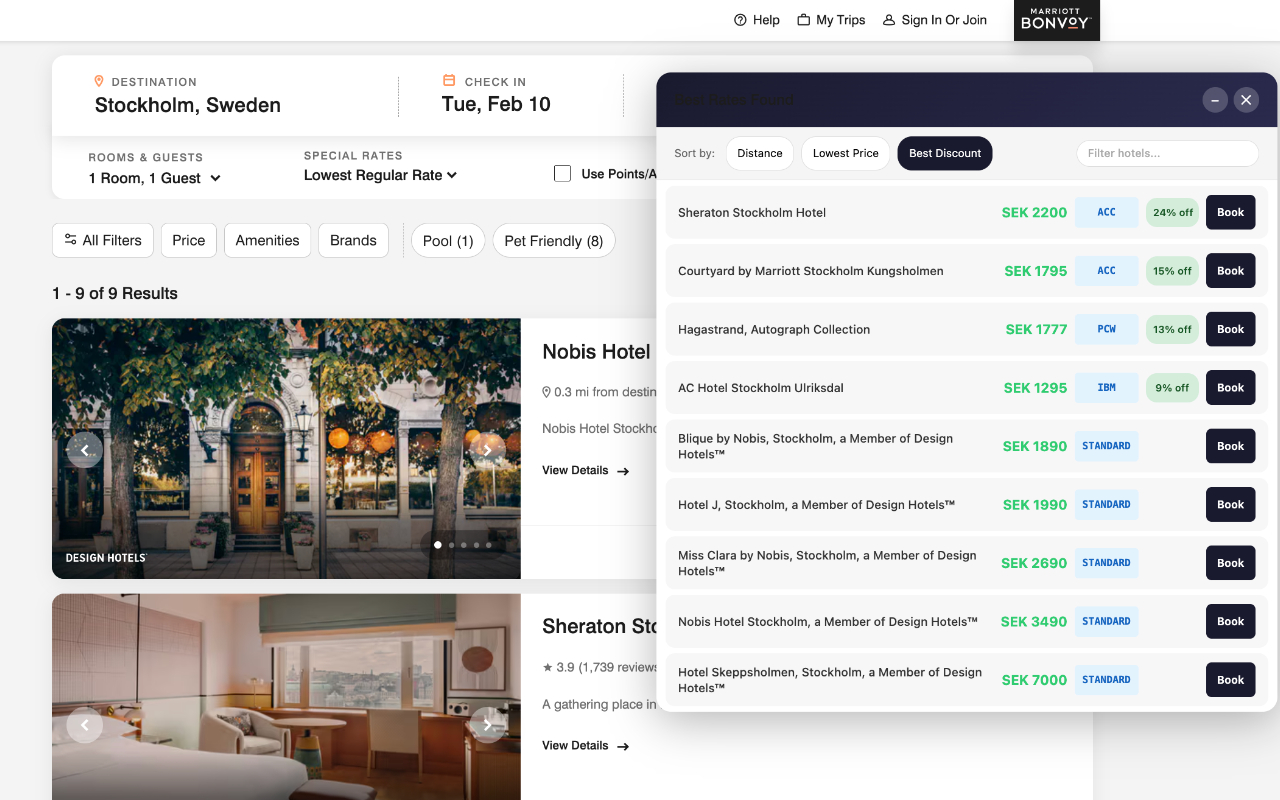Enable the Use Points checkbox
The height and width of the screenshot is (800, 1280).
tap(562, 173)
